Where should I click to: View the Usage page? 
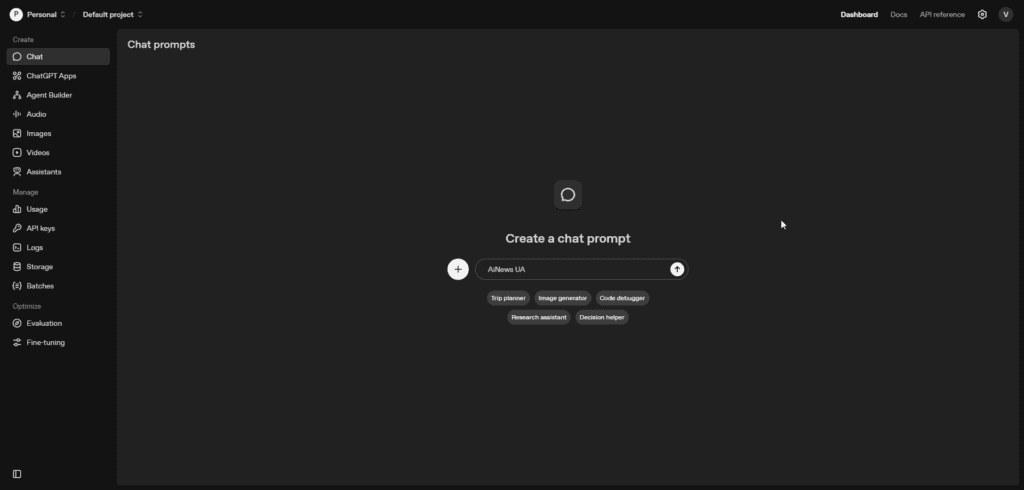(x=37, y=209)
